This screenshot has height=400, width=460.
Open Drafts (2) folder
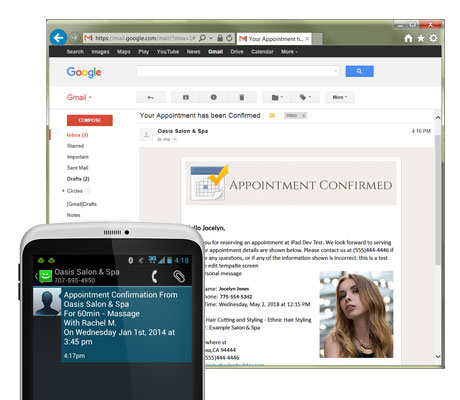(x=78, y=179)
